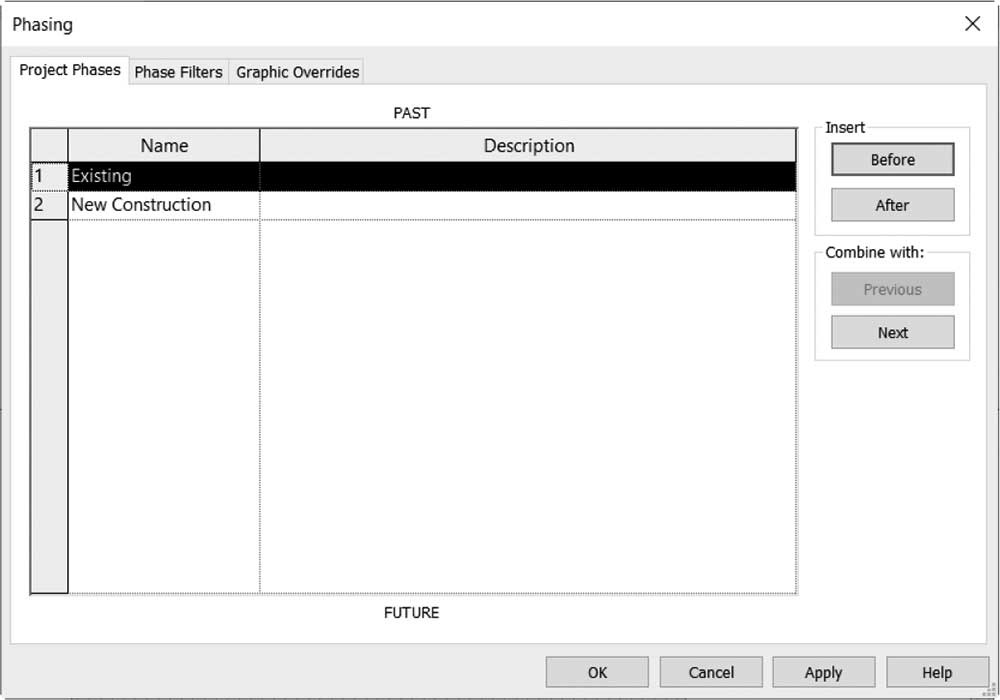
Task: Cancel the Phasing dialog
Action: 711,673
